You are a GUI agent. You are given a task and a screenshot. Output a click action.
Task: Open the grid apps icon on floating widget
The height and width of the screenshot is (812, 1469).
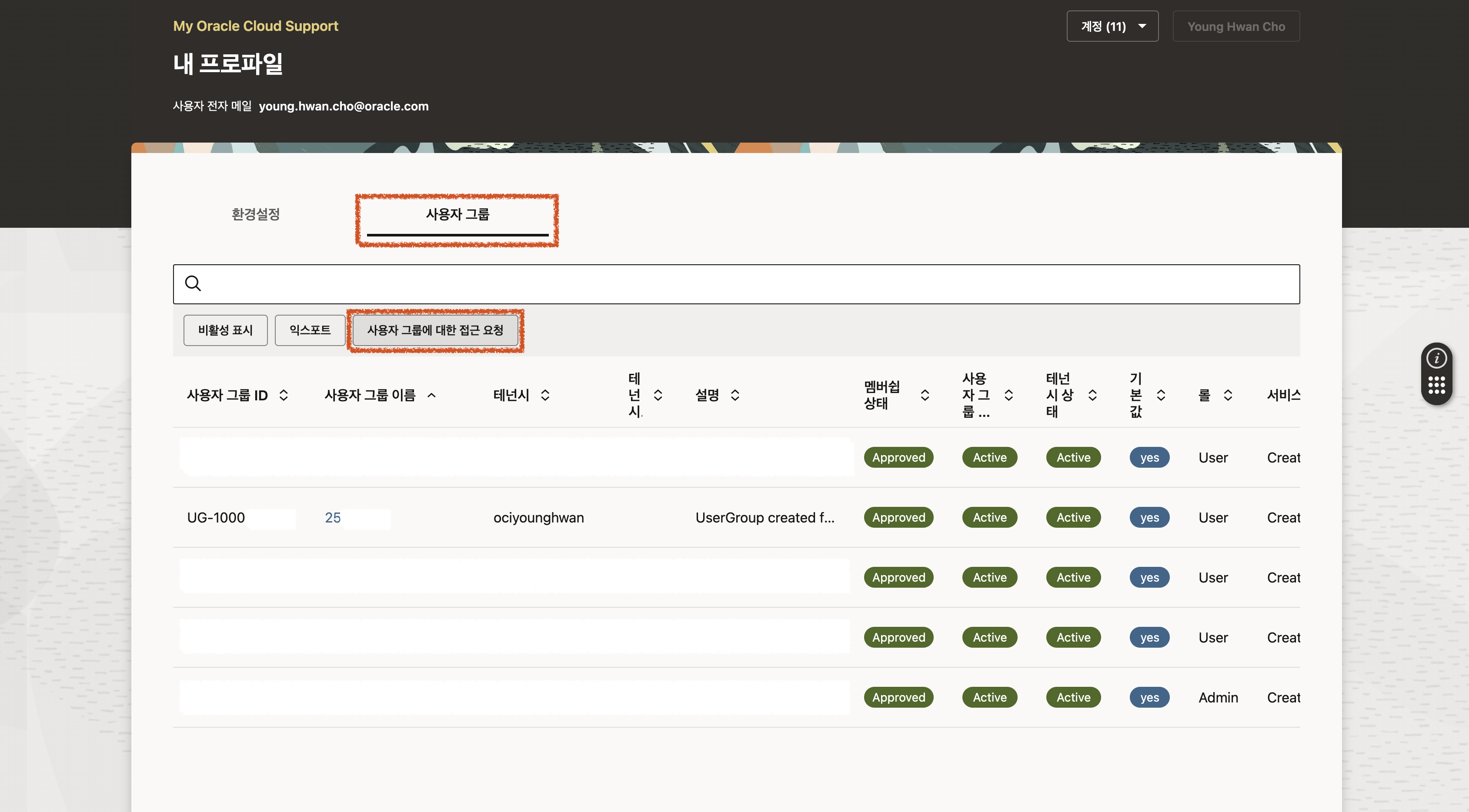click(x=1436, y=385)
